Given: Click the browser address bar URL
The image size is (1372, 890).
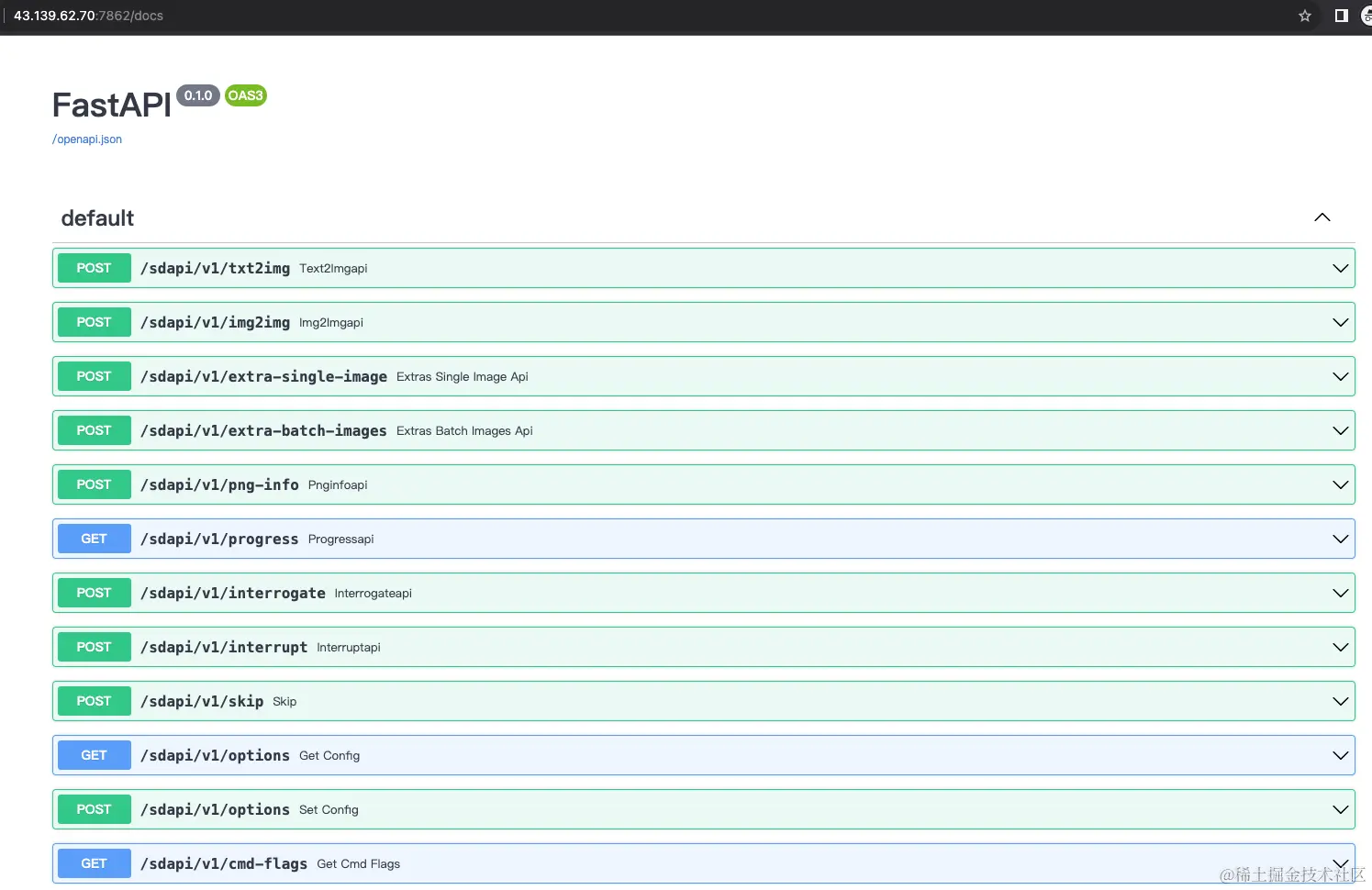Looking at the screenshot, I should click(x=88, y=16).
